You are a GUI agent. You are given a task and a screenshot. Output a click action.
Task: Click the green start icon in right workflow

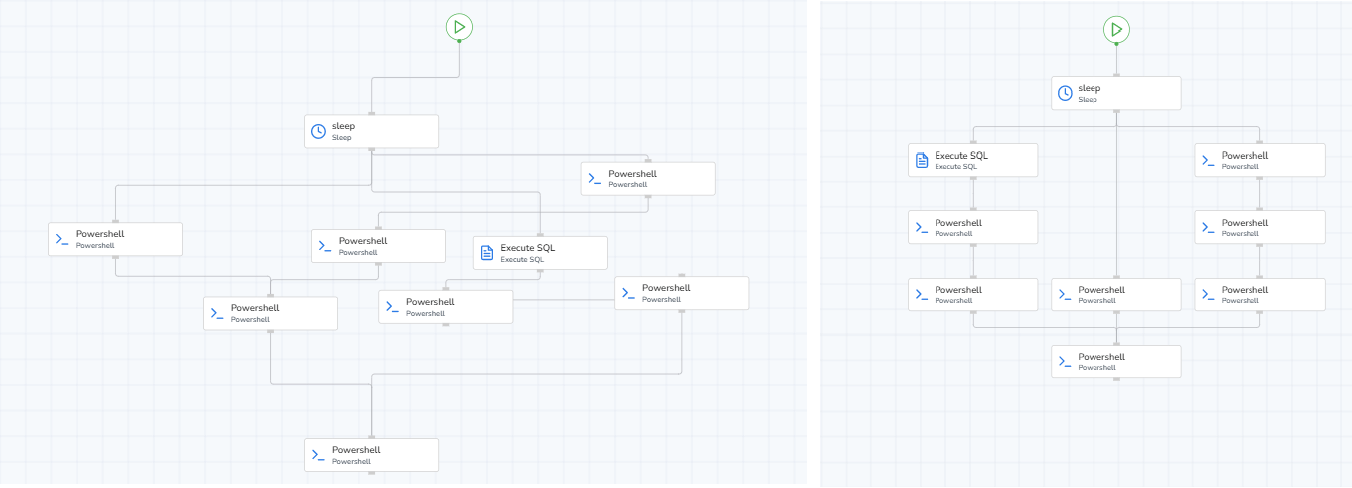coord(1116,29)
